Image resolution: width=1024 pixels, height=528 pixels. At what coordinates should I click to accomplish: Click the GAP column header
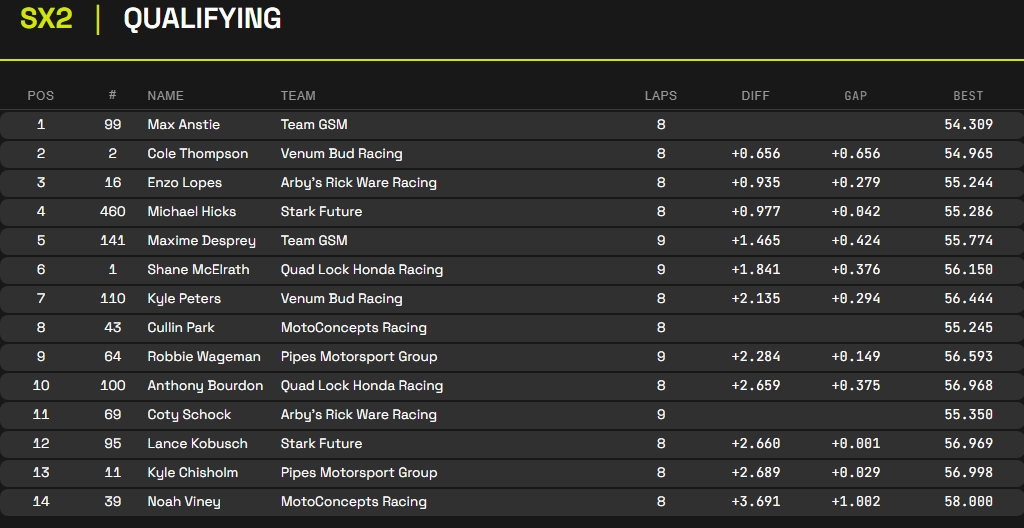[x=855, y=96]
